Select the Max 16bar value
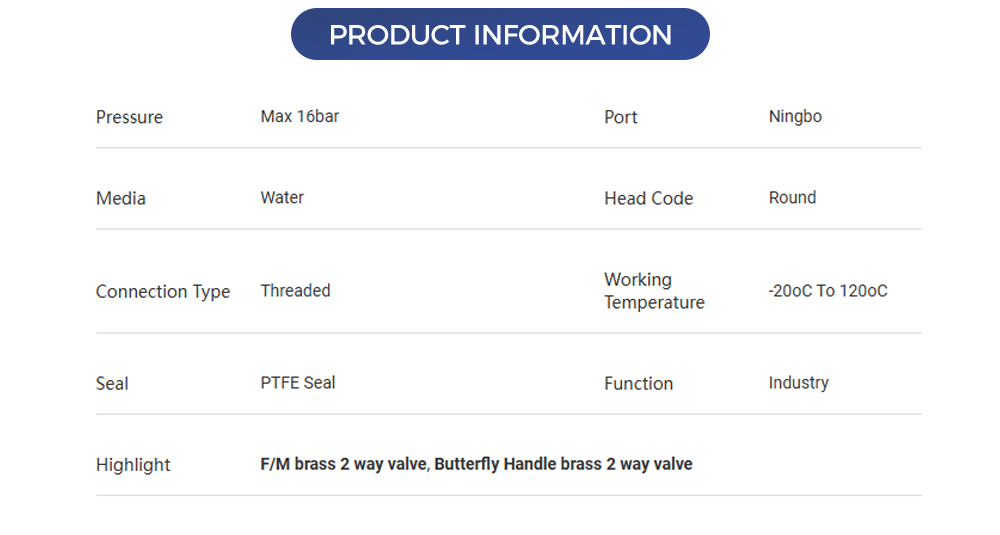The image size is (1000, 535). 299,116
